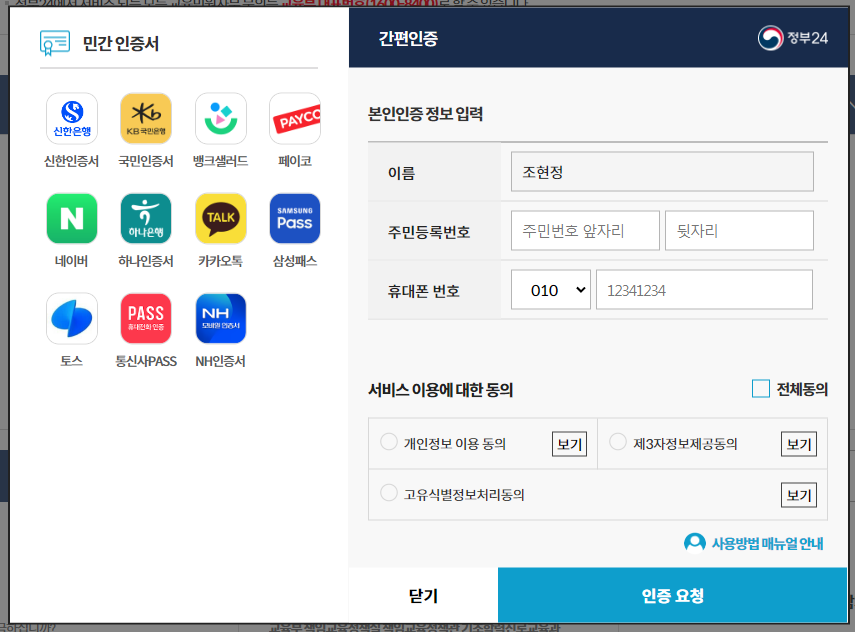Click the 닫기 close button

pos(424,595)
